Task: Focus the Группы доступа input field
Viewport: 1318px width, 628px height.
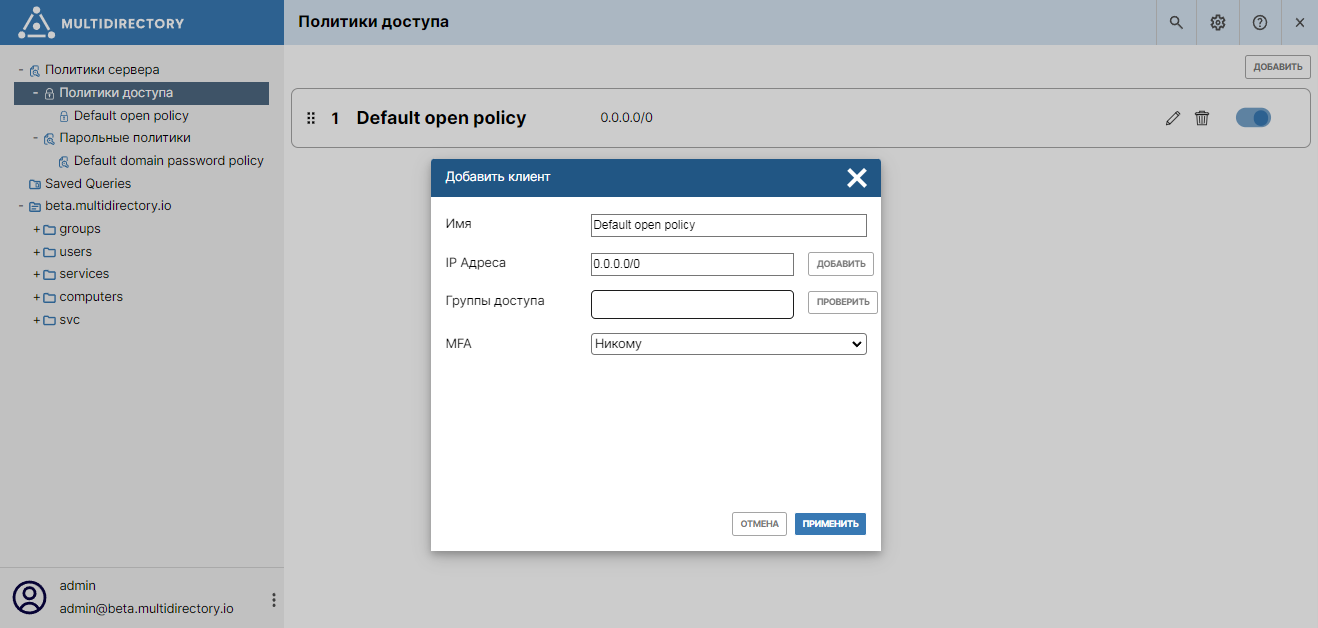Action: click(692, 304)
